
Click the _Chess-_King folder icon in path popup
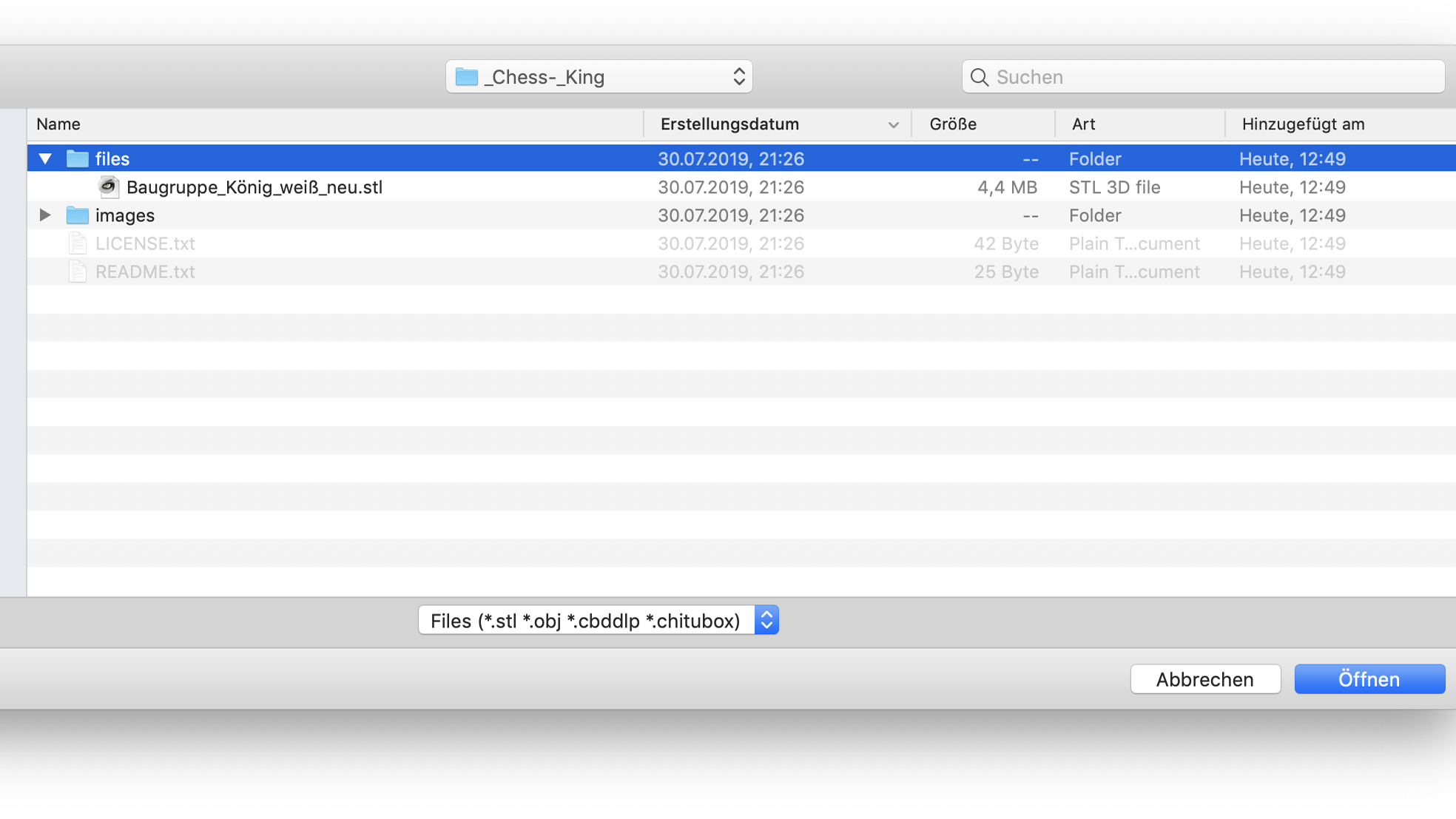point(466,77)
